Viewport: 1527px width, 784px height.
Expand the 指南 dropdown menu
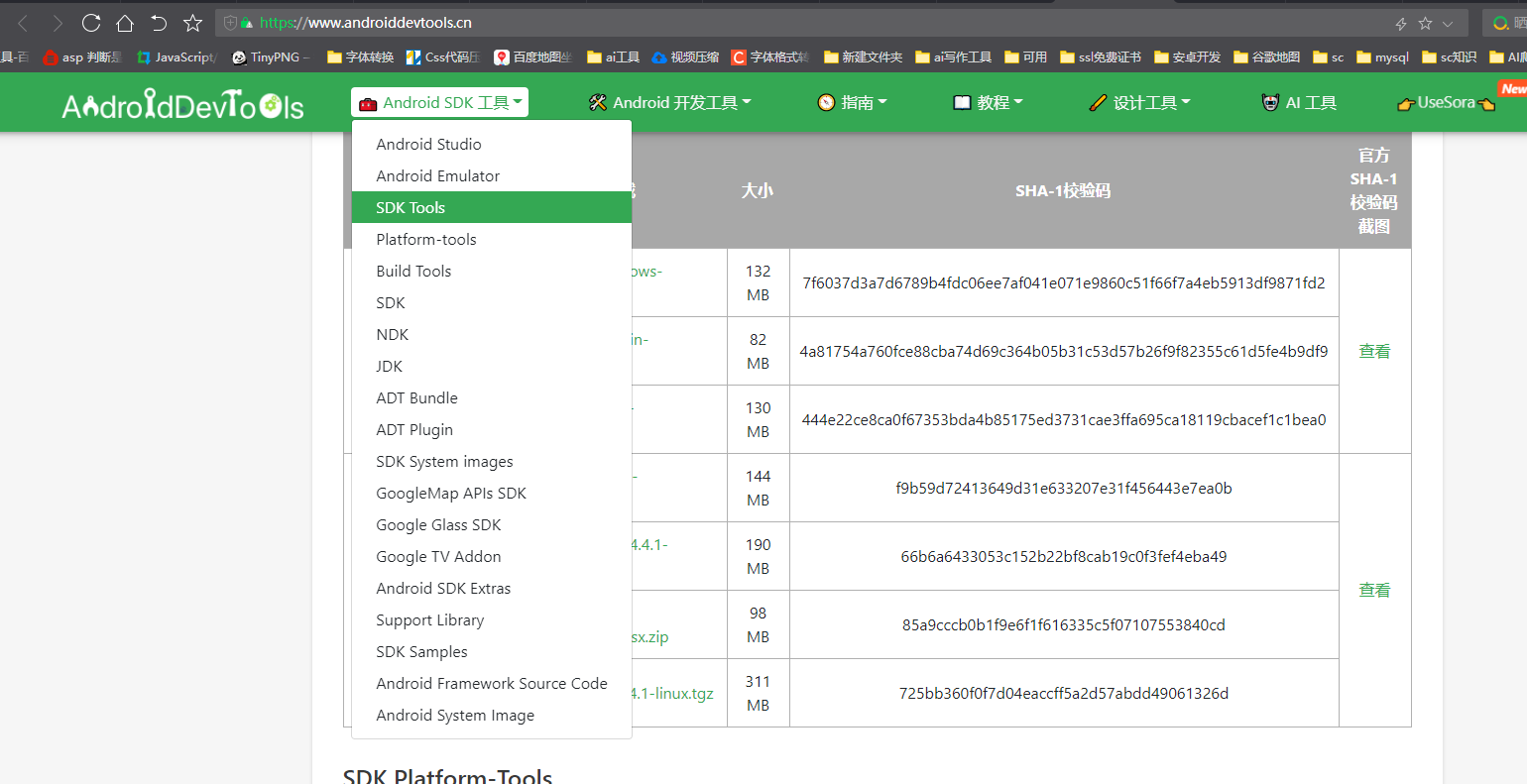point(853,102)
